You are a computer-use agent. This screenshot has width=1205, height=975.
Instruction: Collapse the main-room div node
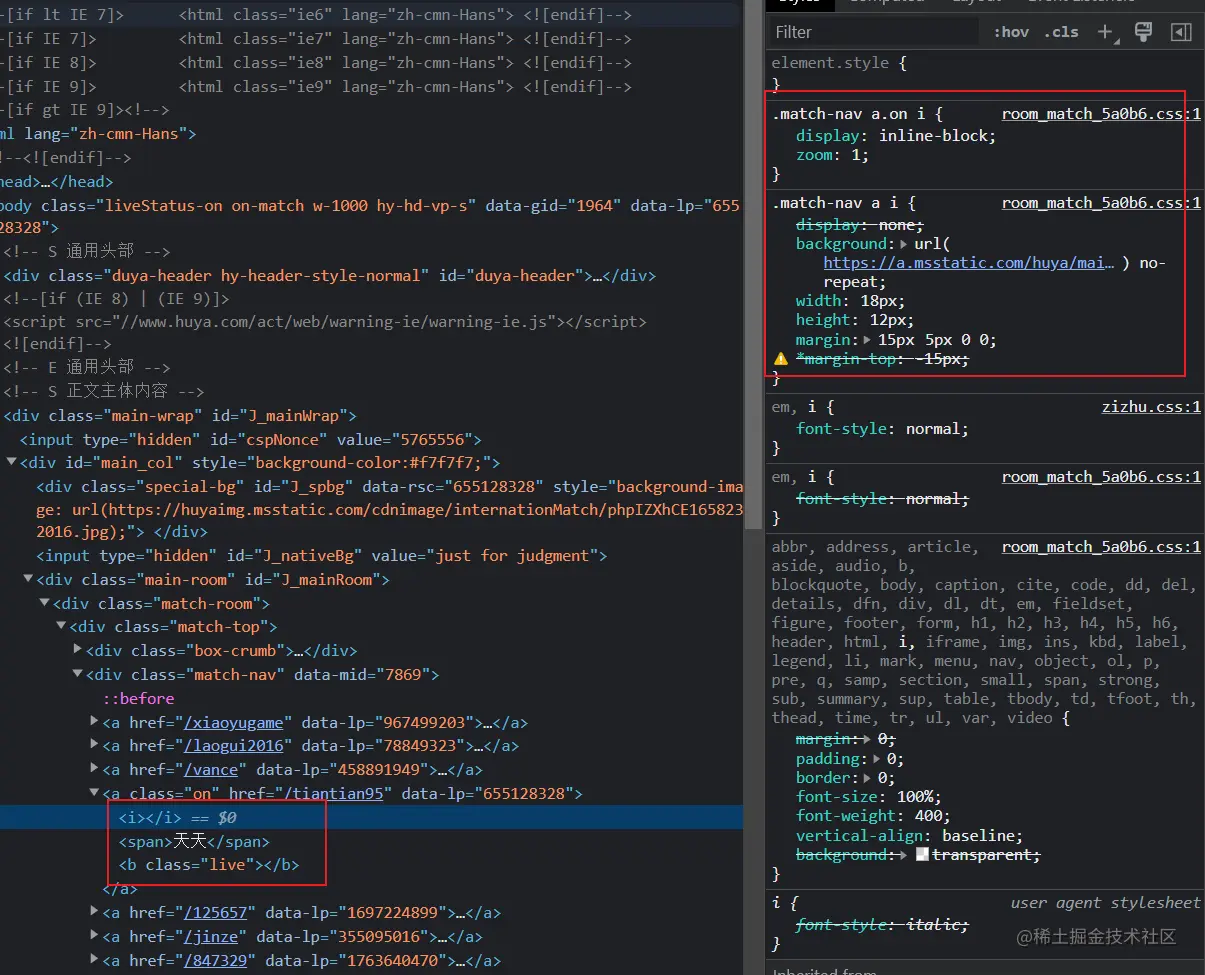pos(28,580)
